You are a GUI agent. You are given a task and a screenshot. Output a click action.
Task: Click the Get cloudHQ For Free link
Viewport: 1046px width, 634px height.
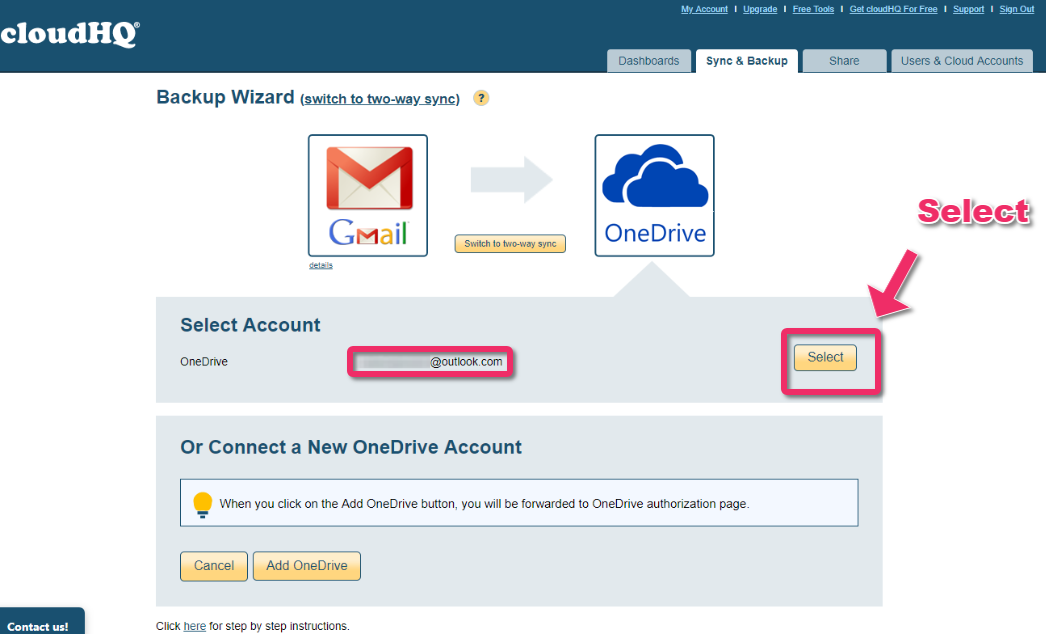(893, 9)
